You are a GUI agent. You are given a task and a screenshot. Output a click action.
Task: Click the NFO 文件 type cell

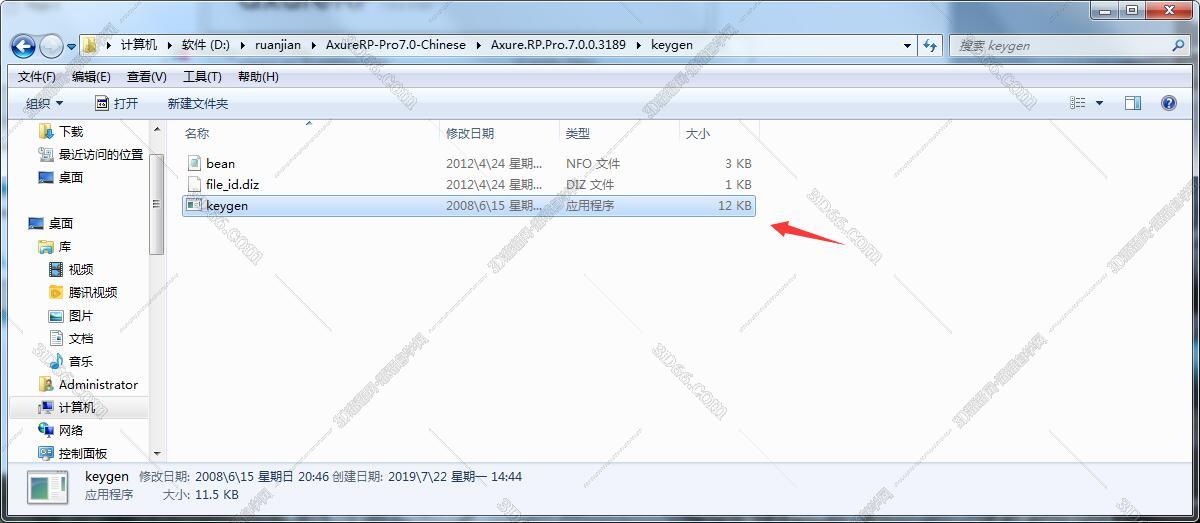[x=593, y=163]
